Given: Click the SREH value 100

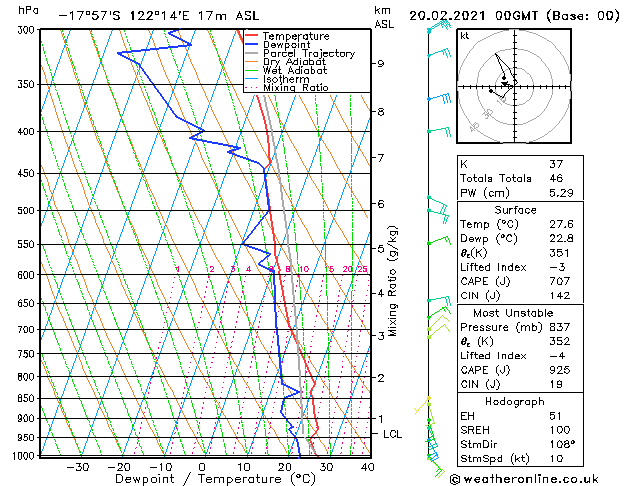Looking at the screenshot, I should pos(559,430).
